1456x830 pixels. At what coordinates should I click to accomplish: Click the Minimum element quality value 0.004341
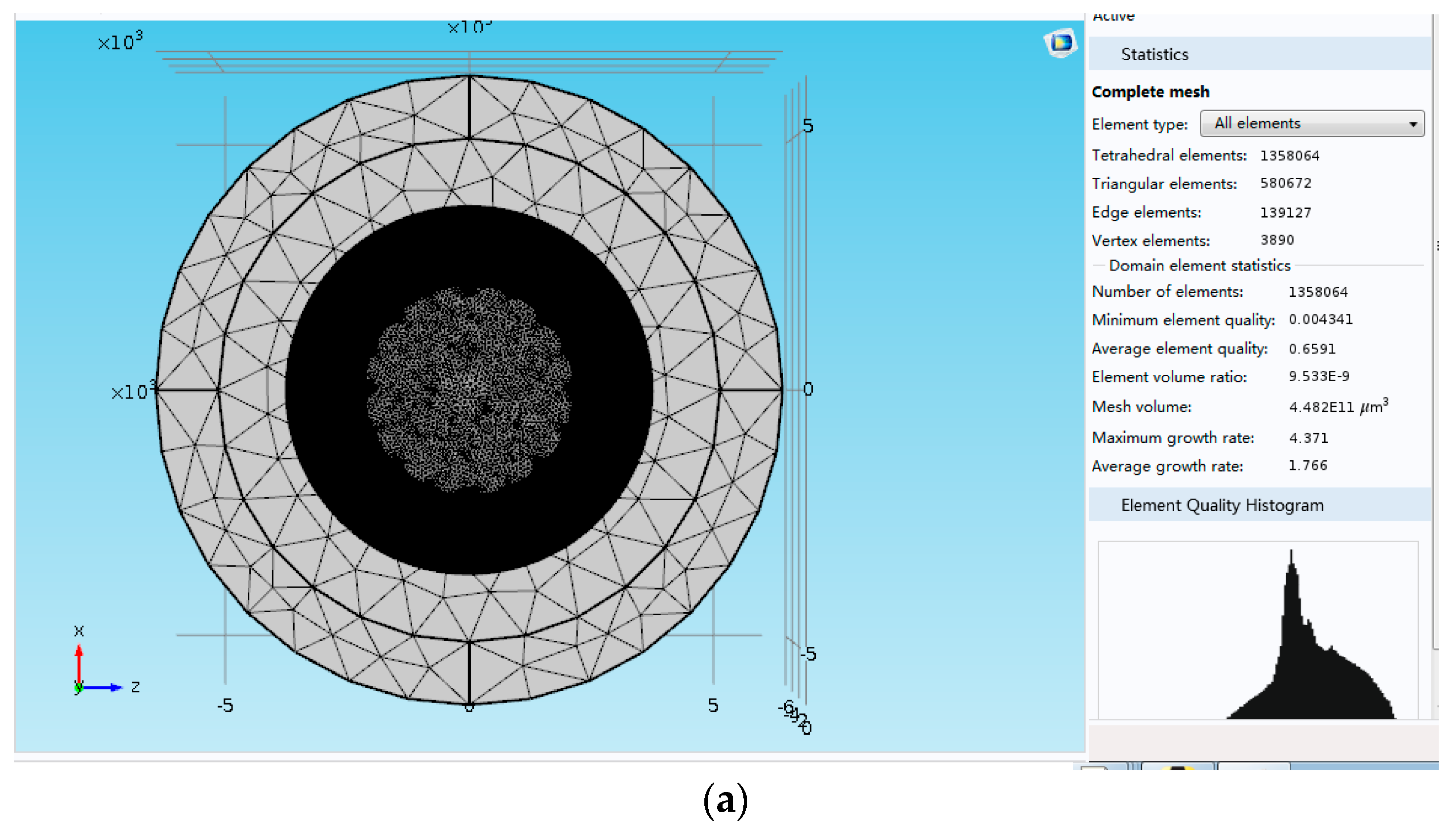(1320, 319)
